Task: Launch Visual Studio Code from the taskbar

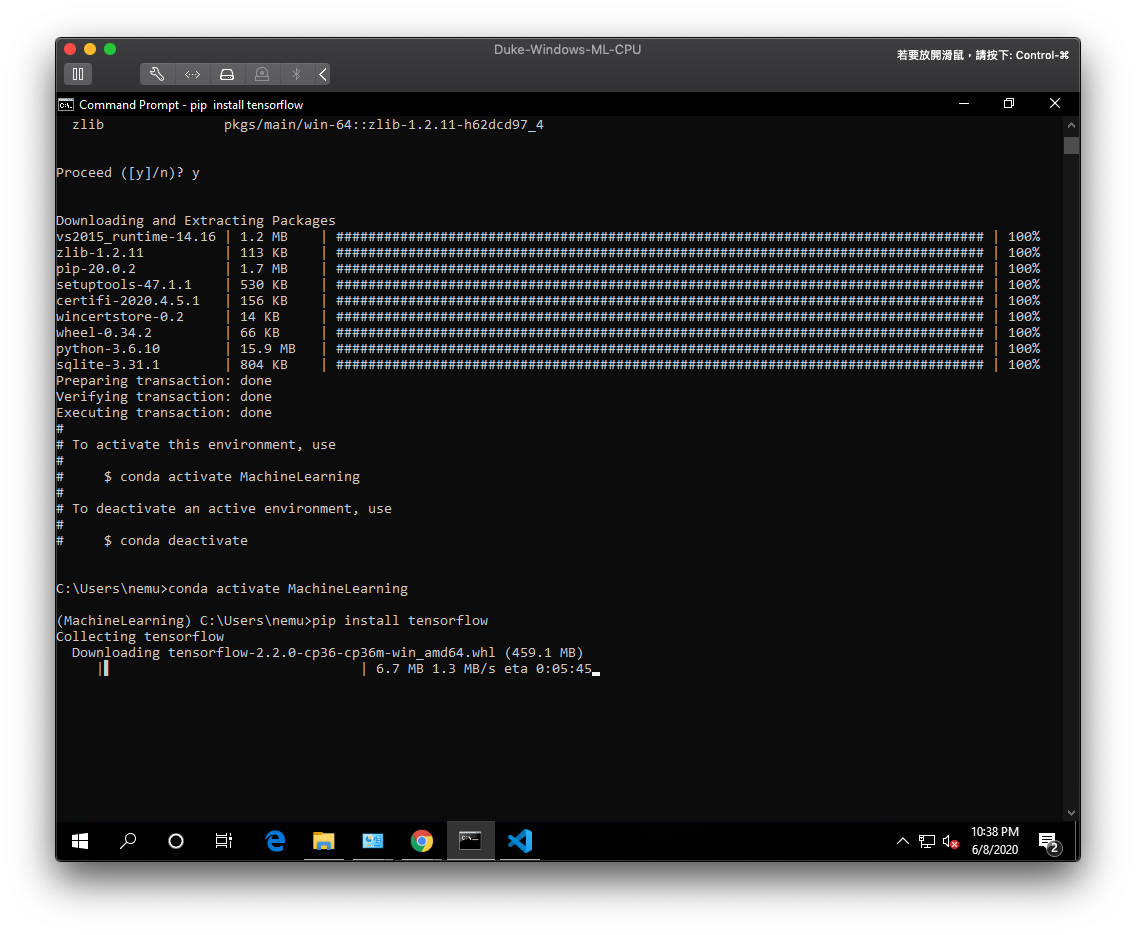Action: [519, 841]
